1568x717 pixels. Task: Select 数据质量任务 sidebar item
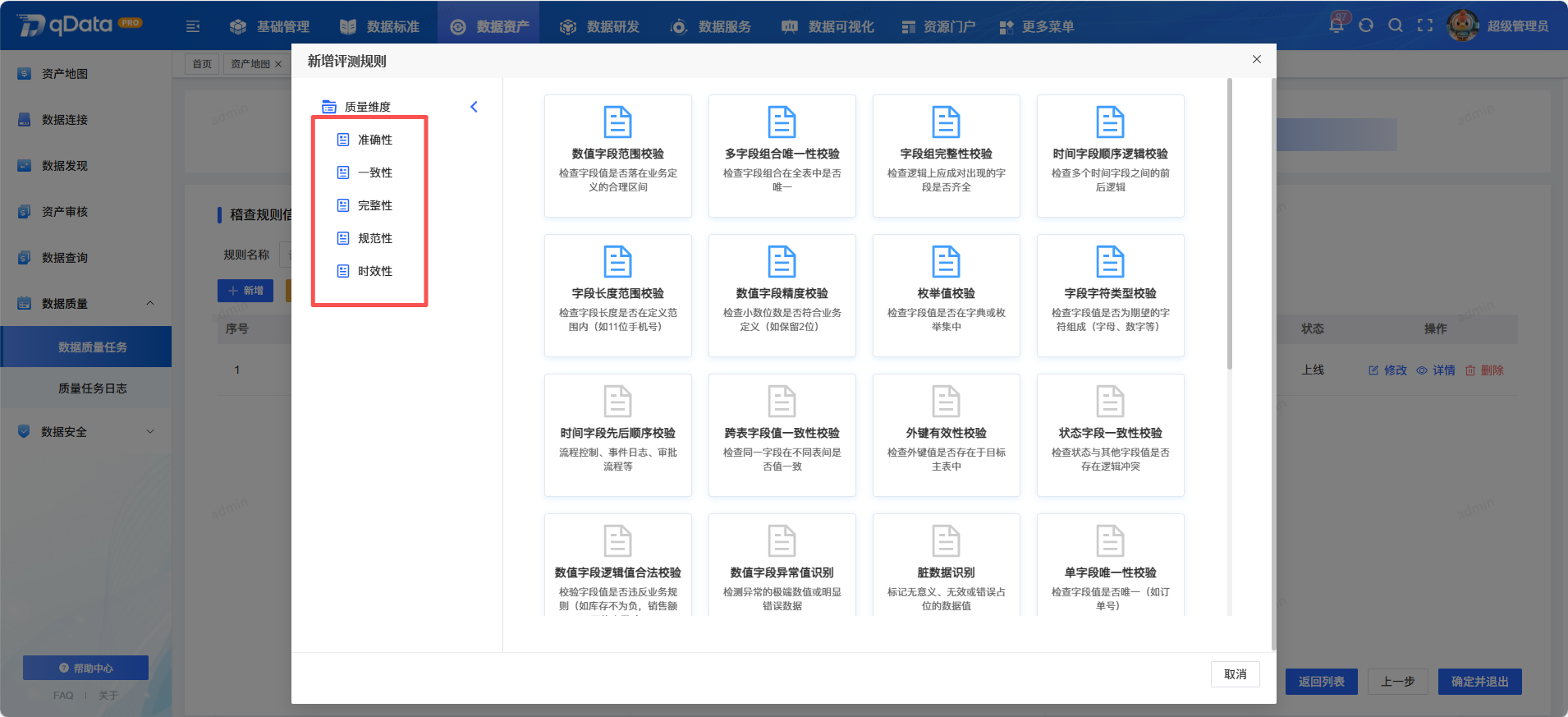click(86, 347)
